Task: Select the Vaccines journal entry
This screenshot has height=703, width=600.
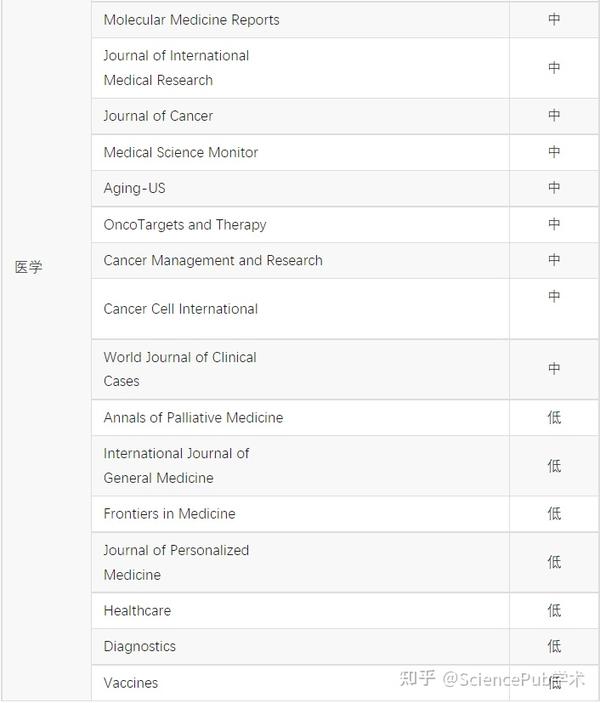Action: click(131, 683)
